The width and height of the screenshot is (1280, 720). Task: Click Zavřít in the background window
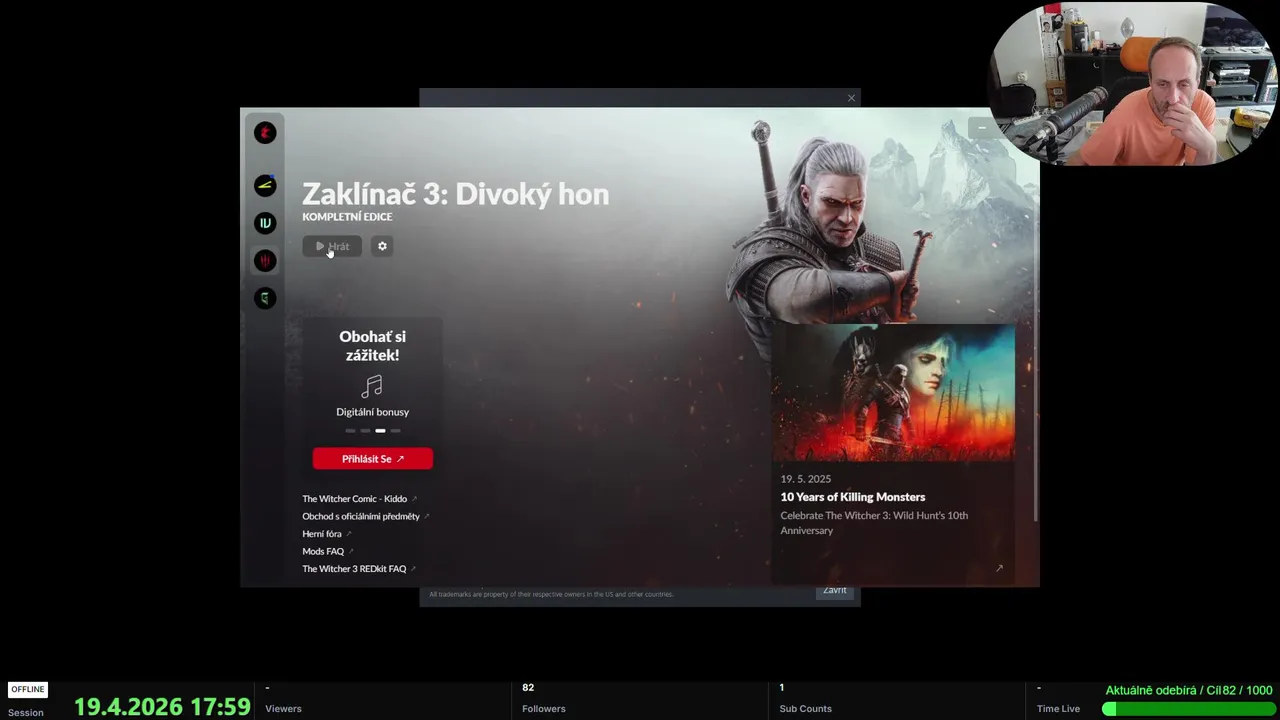click(835, 591)
